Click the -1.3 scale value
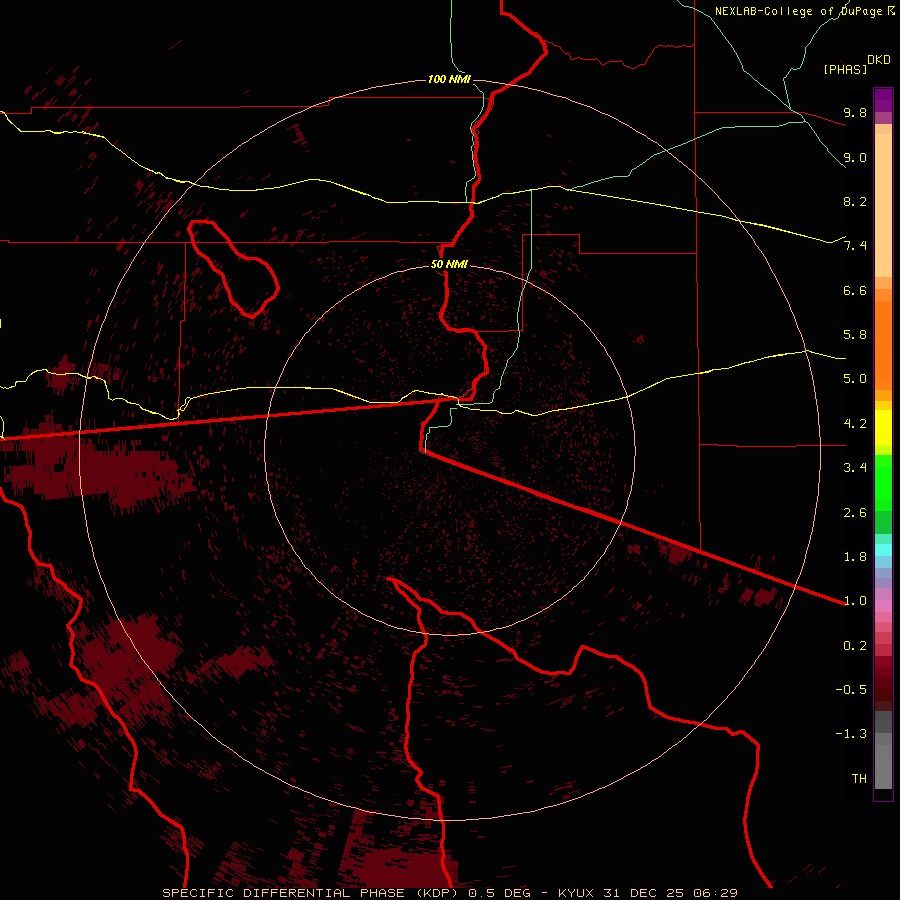Image resolution: width=900 pixels, height=900 pixels. click(851, 734)
